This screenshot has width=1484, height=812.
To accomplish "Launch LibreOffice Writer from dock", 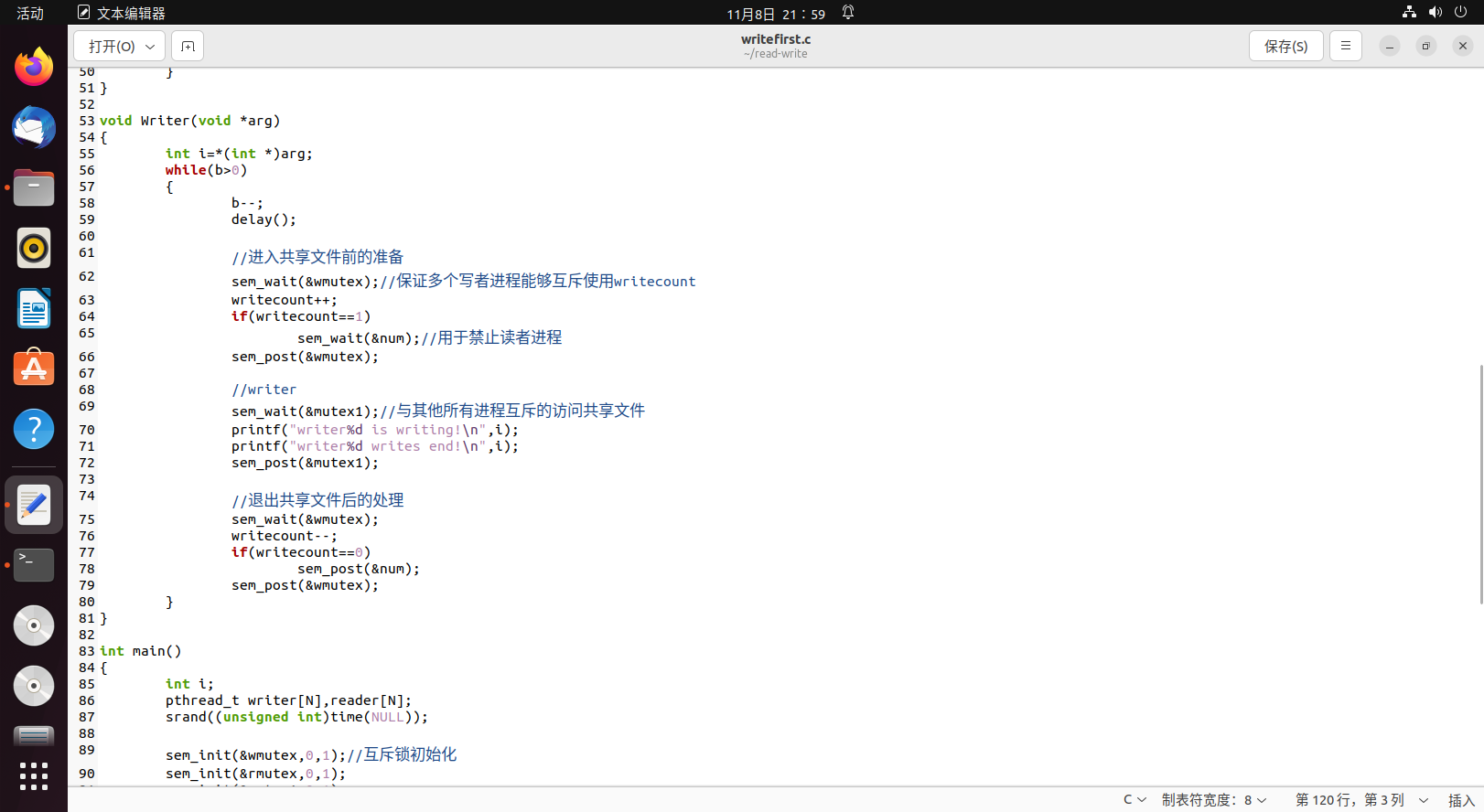I will click(x=34, y=308).
